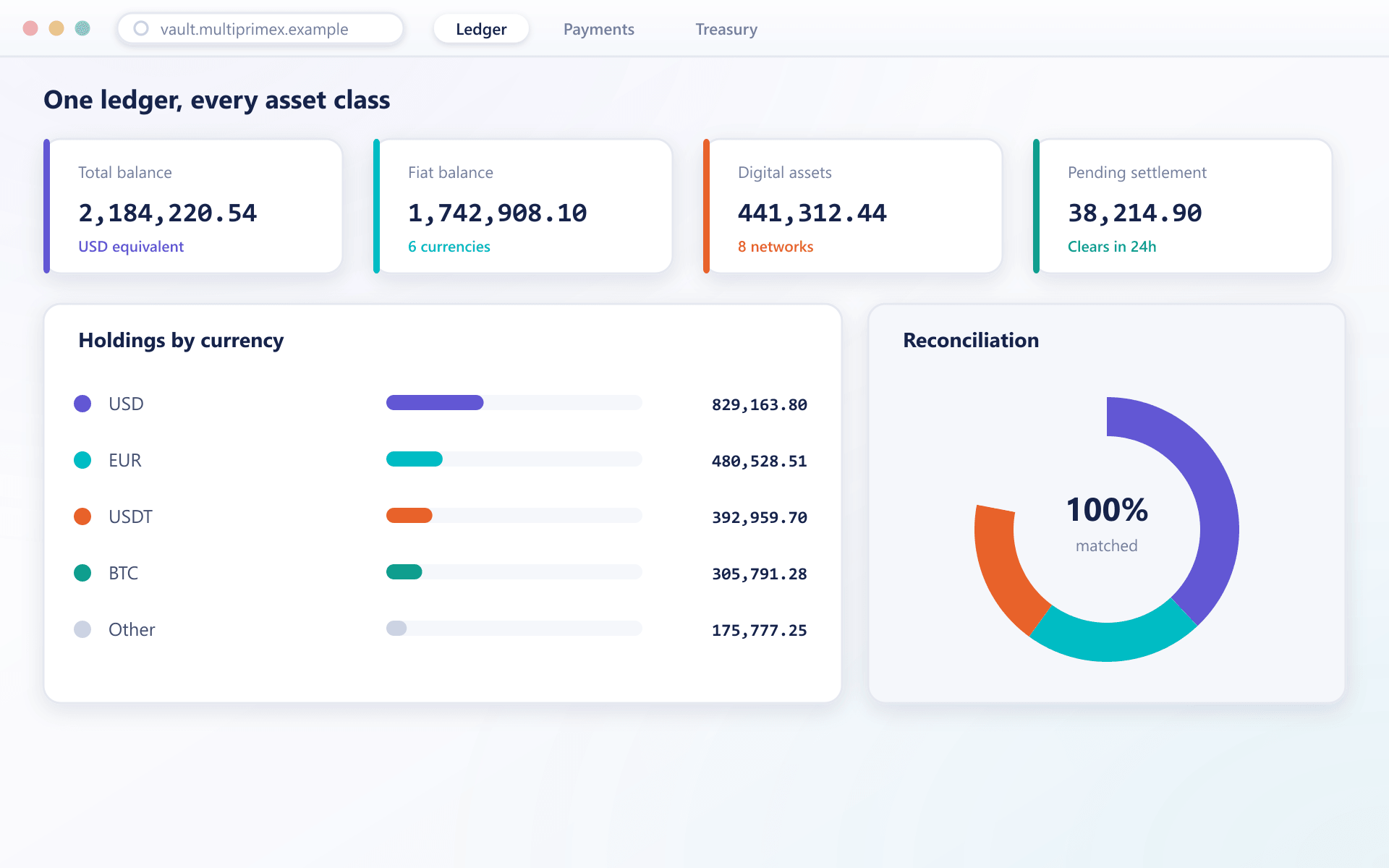Click the 'USD equivalent' label
Viewport: 1389px width, 868px height.
click(x=131, y=247)
